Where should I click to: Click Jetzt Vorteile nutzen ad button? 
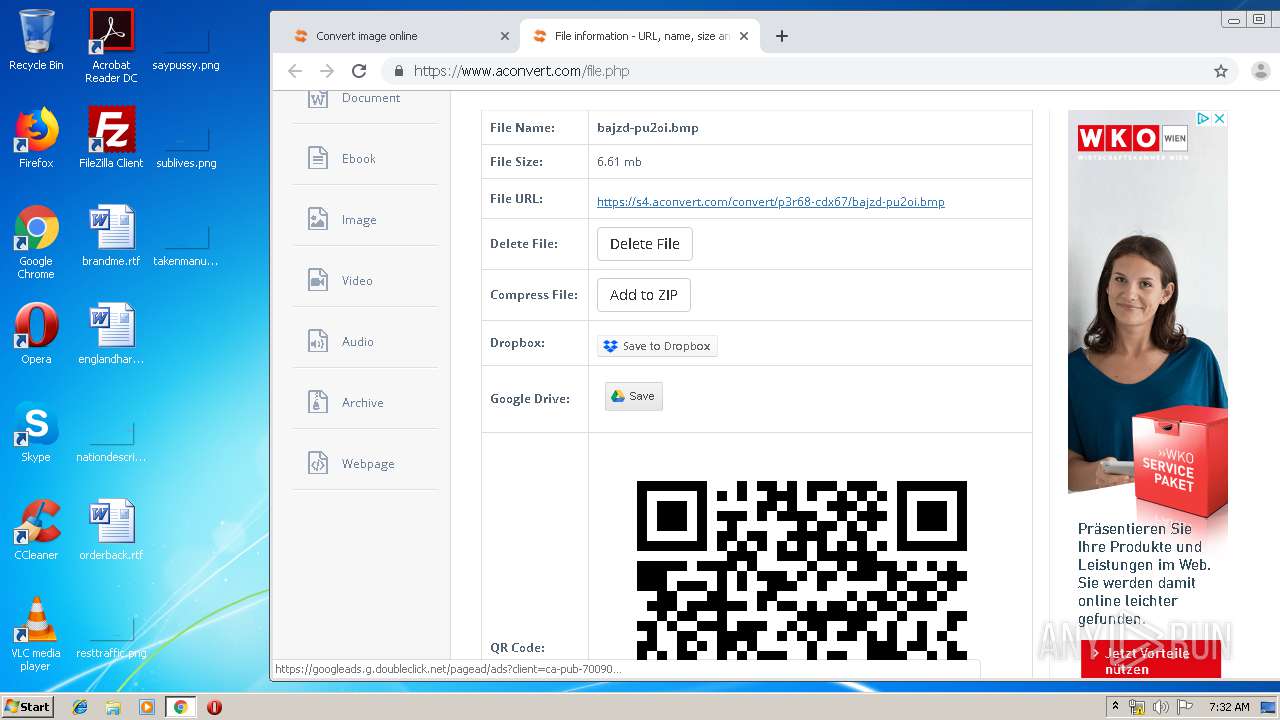click(1150, 660)
